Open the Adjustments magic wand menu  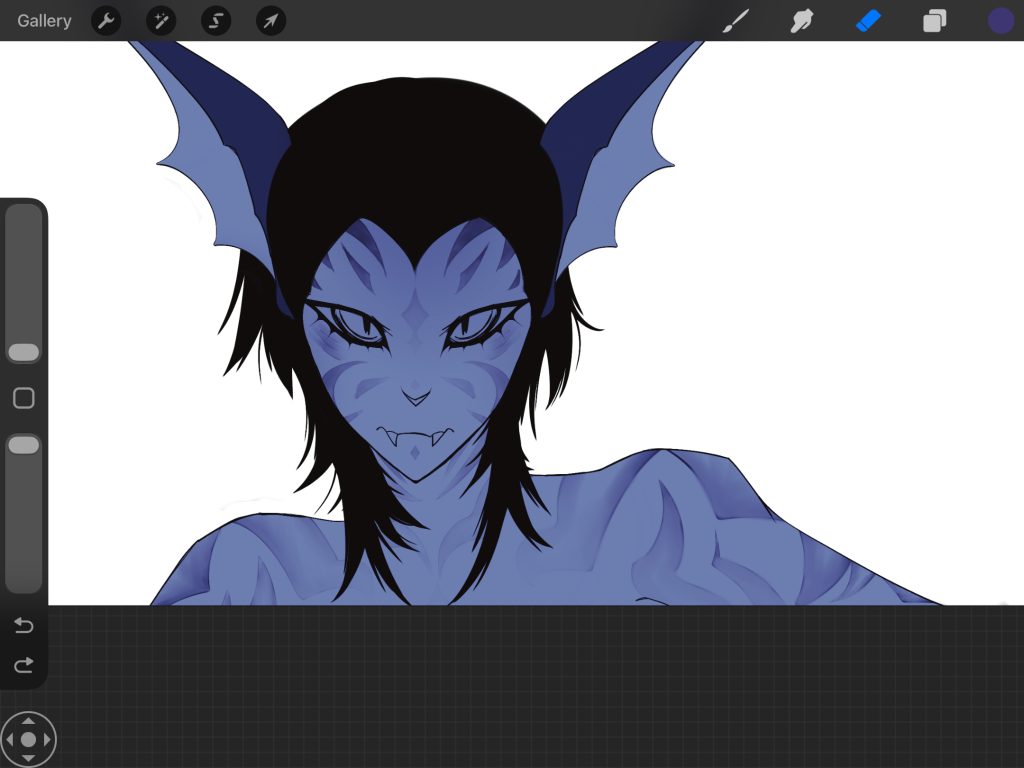[x=161, y=21]
